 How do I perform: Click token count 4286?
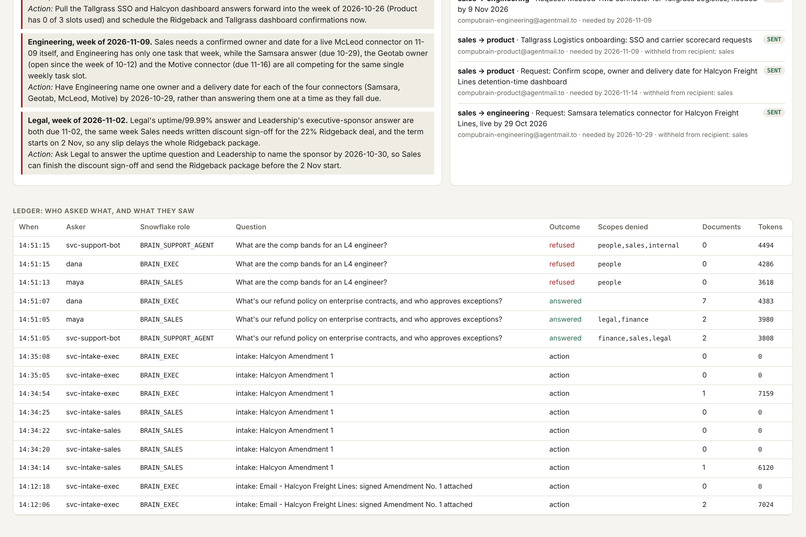pyautogui.click(x=765, y=264)
